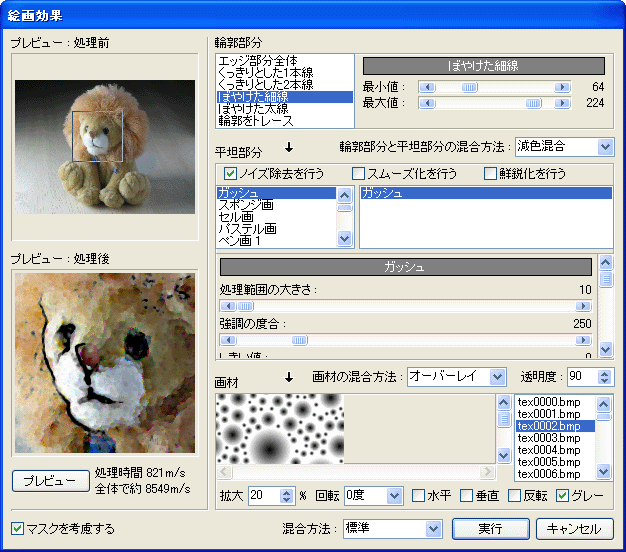The width and height of the screenshot is (626, 552).
Task: Click up arrow of texture file list scrollbar
Action: coord(603,404)
